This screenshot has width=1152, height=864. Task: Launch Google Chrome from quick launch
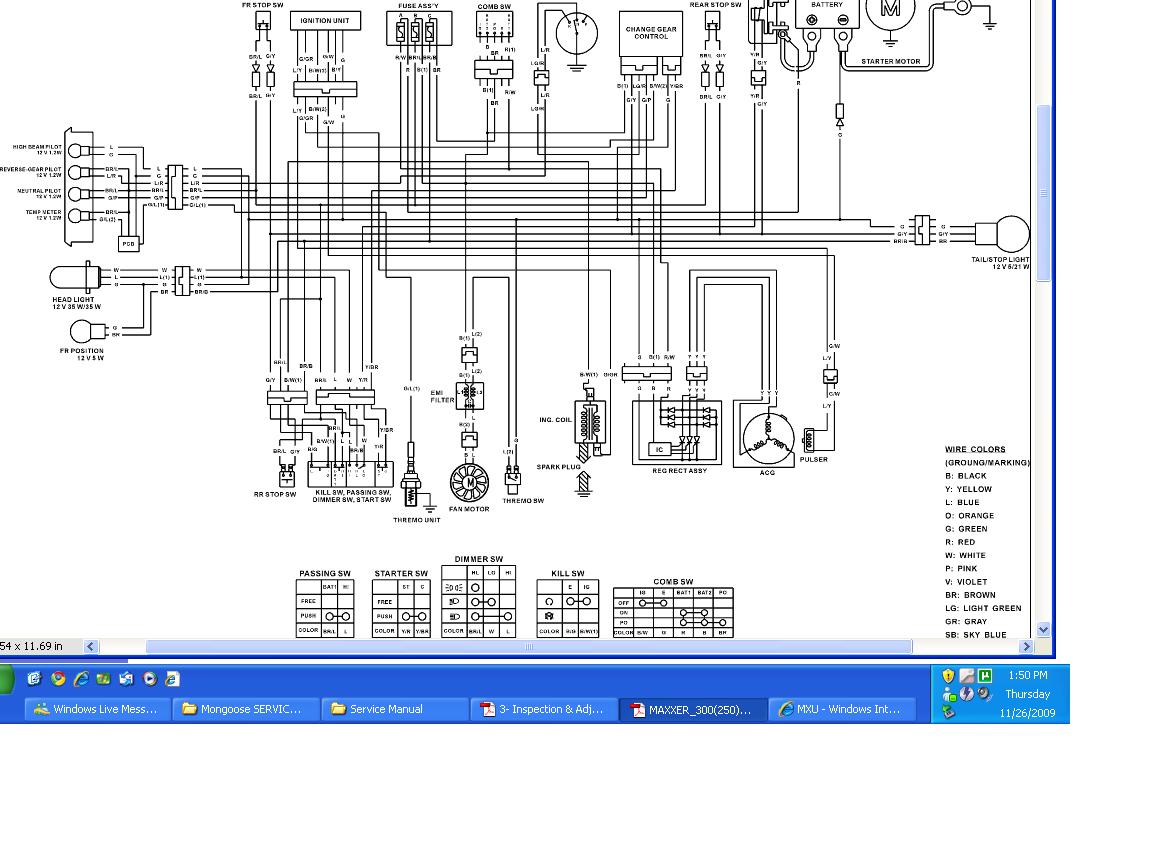(58, 679)
